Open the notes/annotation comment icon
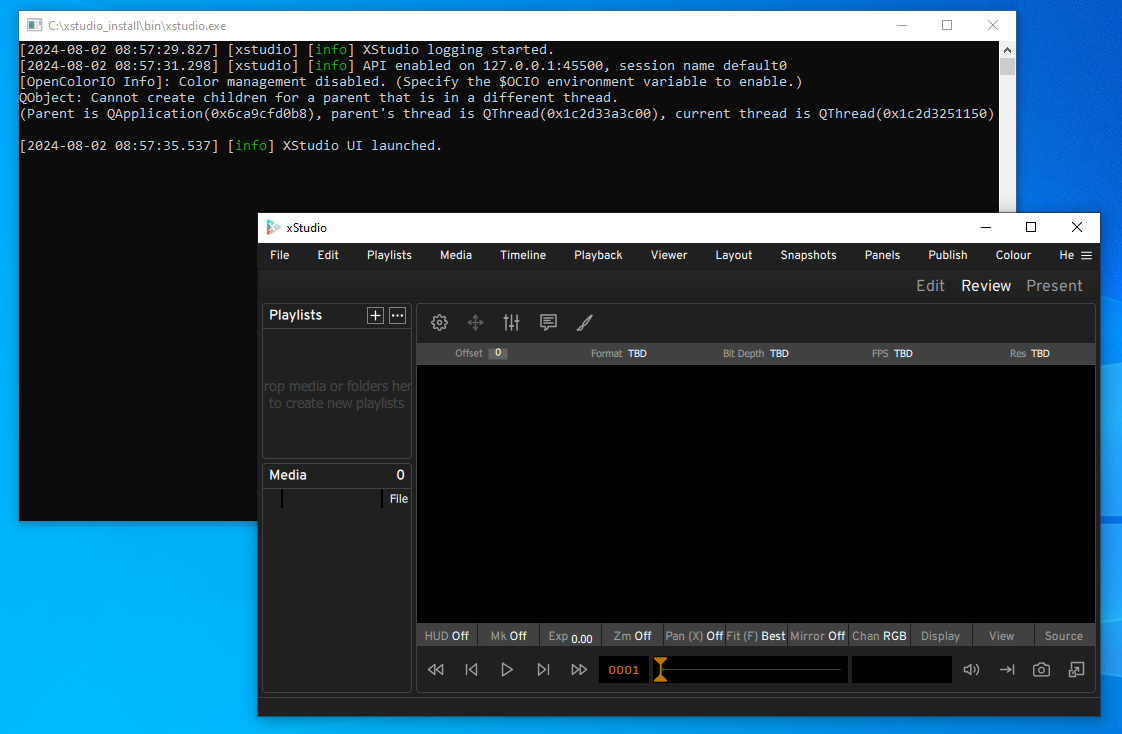 (548, 322)
